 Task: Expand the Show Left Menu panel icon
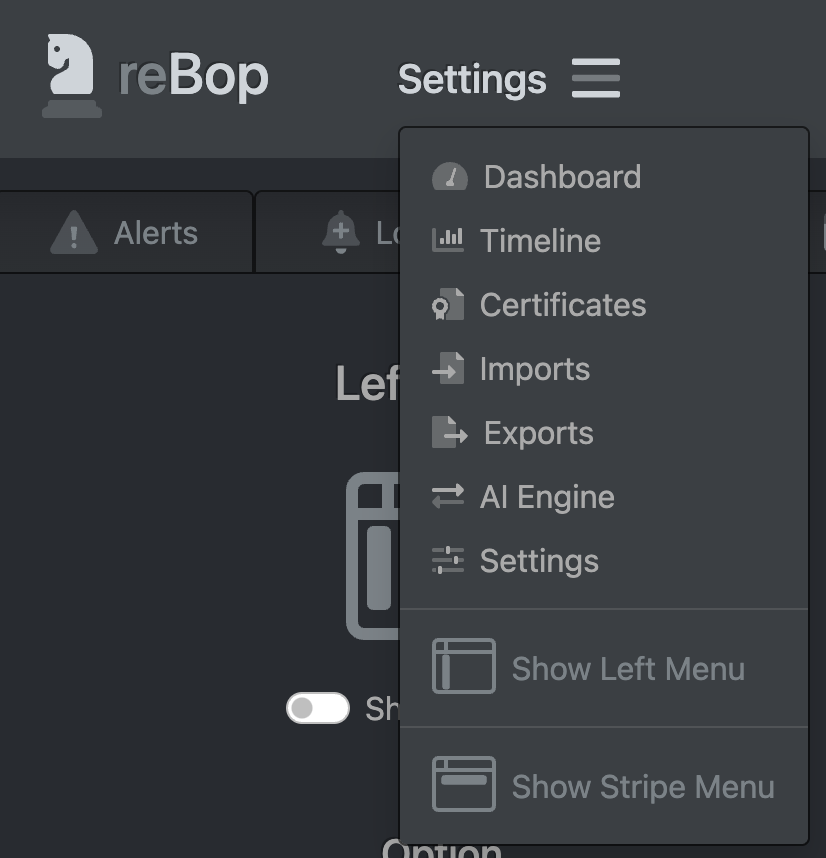click(463, 666)
